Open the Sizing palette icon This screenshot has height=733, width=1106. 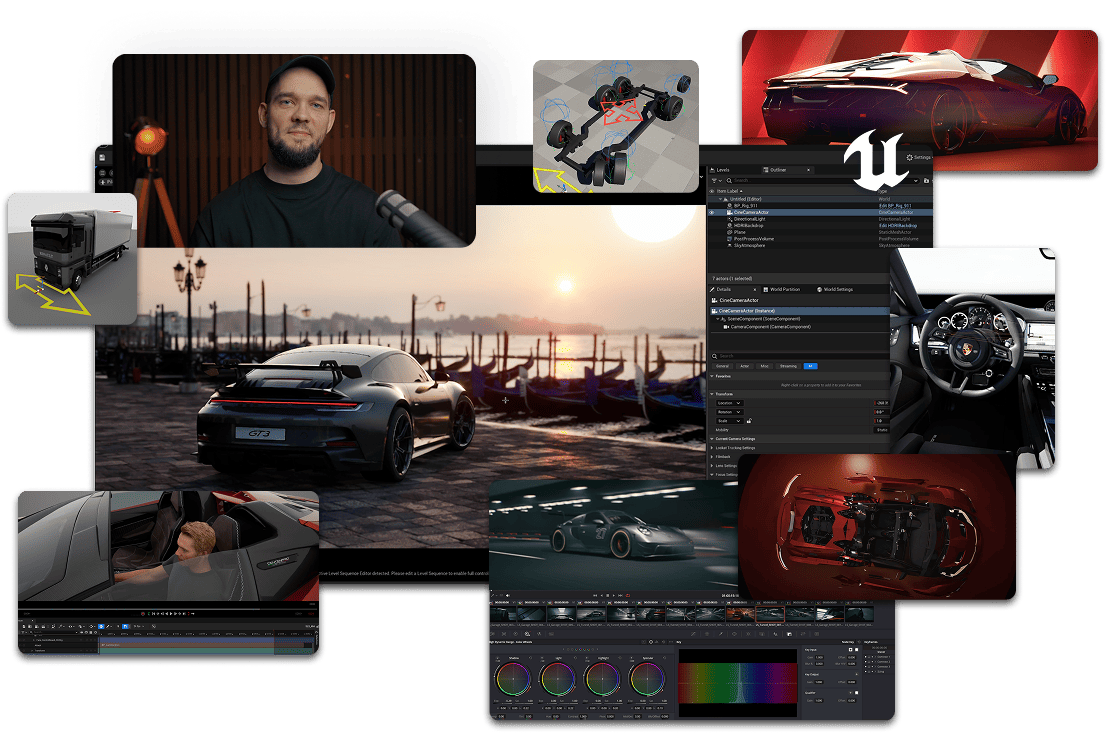[x=803, y=634]
